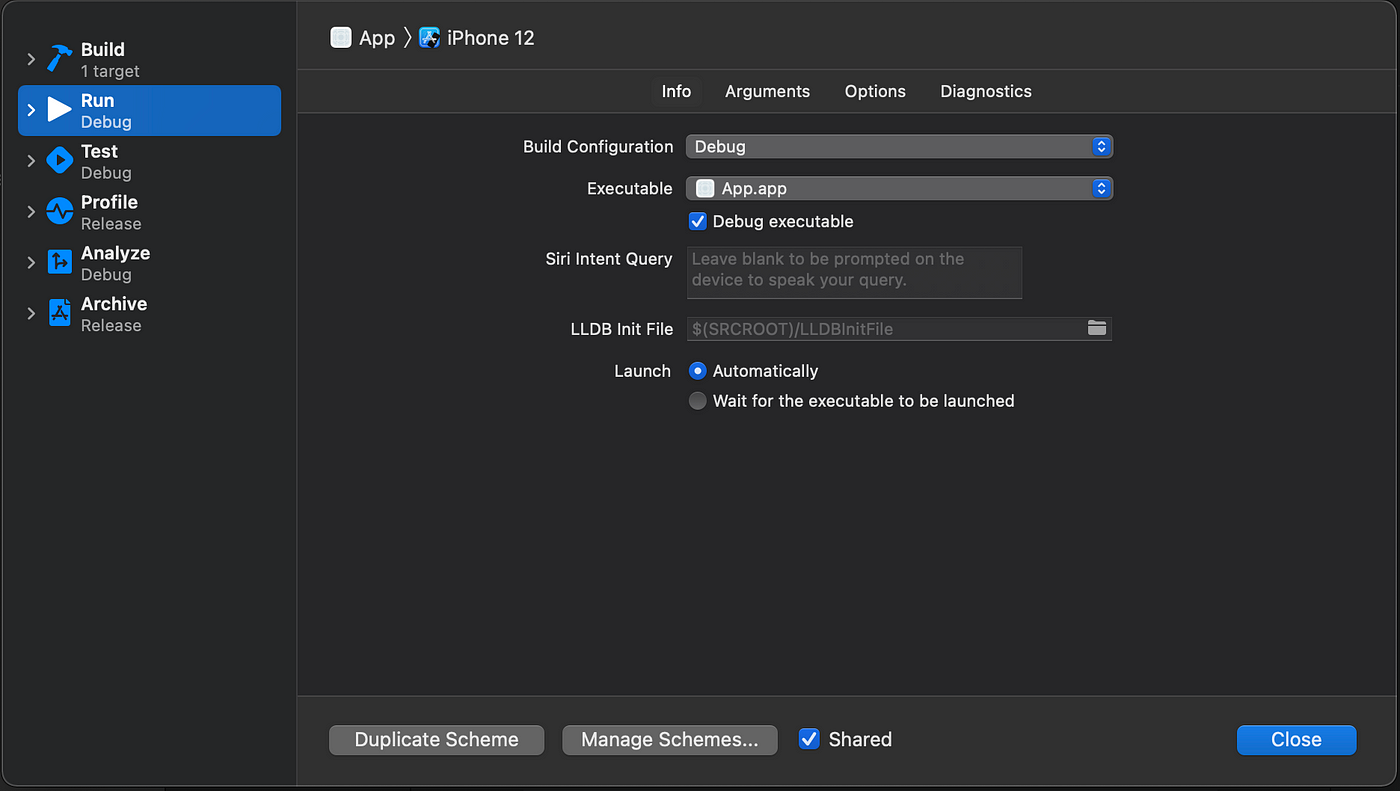
Task: Click the Build hammer icon
Action: coord(60,59)
